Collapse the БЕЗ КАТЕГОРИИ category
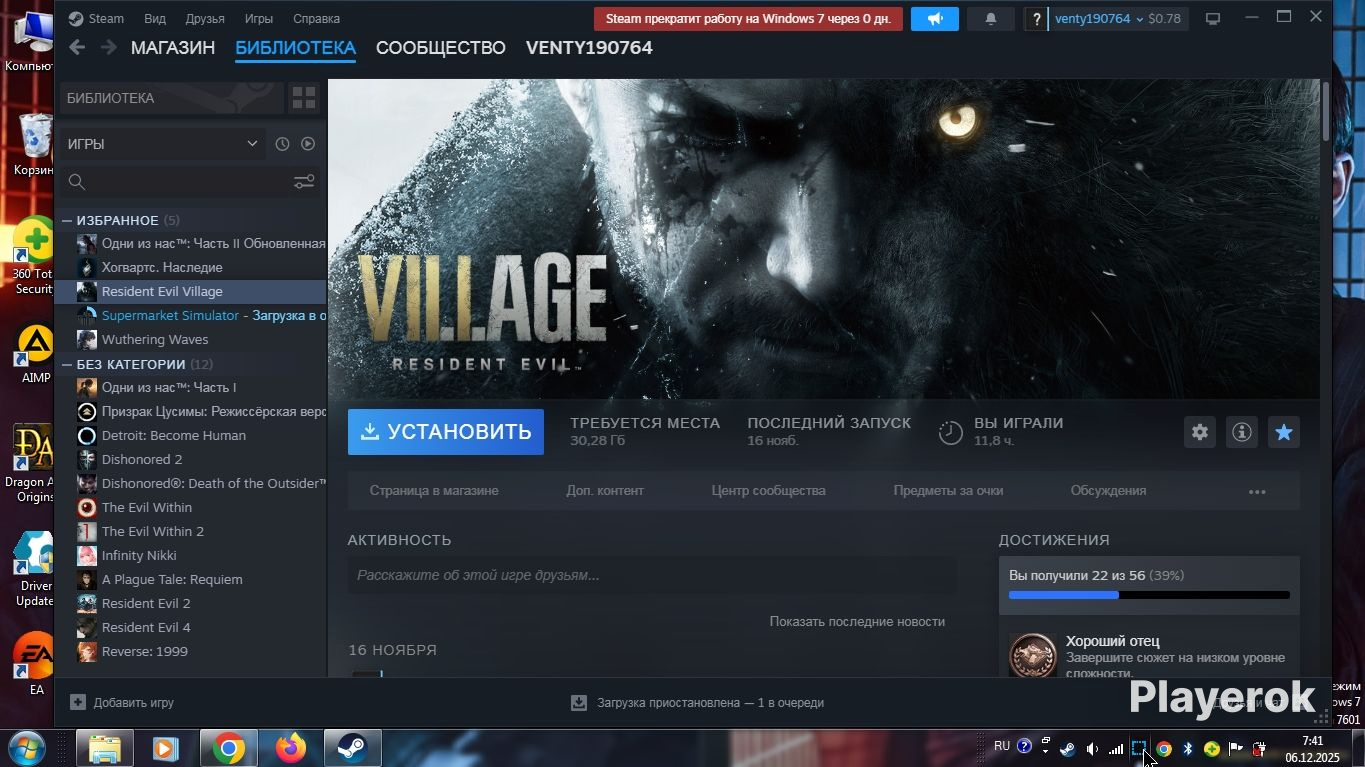The width and height of the screenshot is (1365, 767). pyautogui.click(x=67, y=364)
